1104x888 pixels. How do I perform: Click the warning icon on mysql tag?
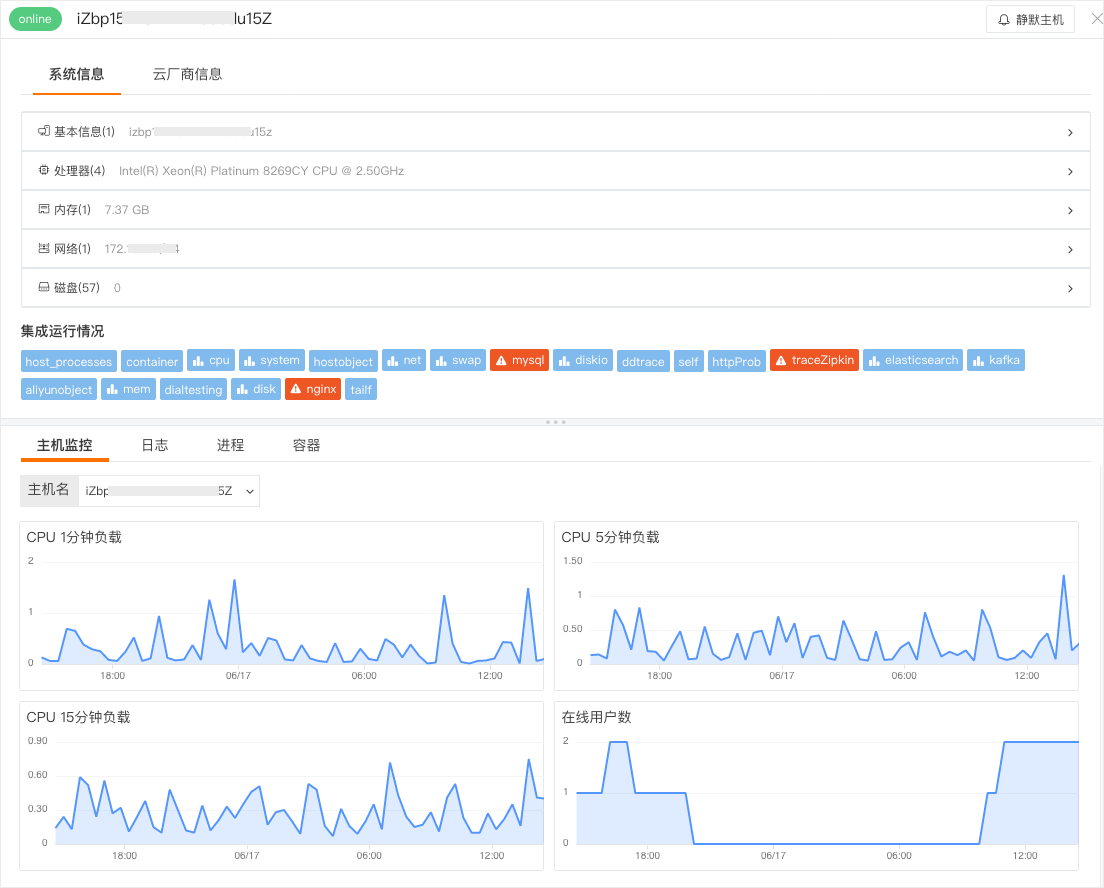pos(501,361)
